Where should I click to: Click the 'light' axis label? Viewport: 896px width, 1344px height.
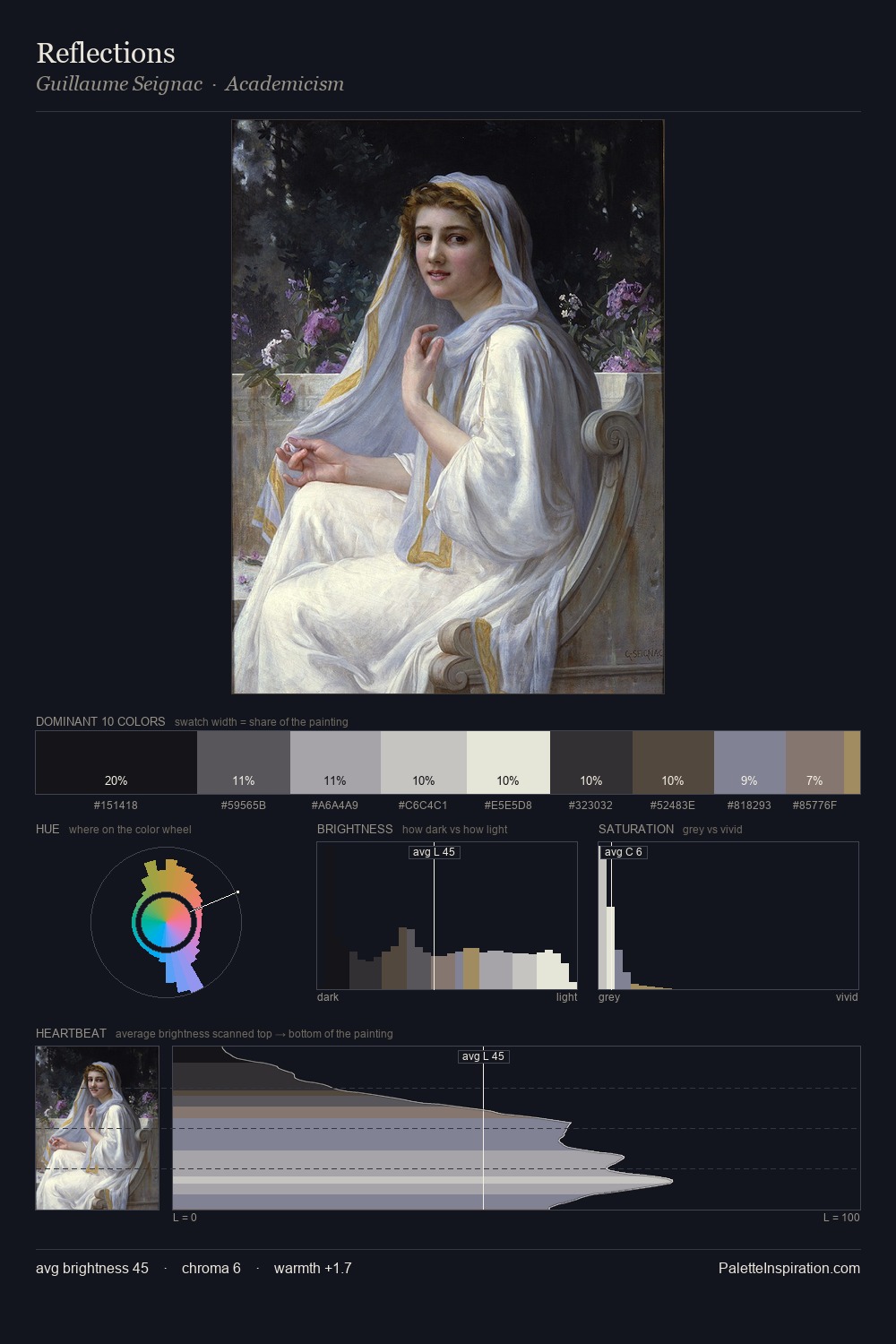click(x=566, y=997)
